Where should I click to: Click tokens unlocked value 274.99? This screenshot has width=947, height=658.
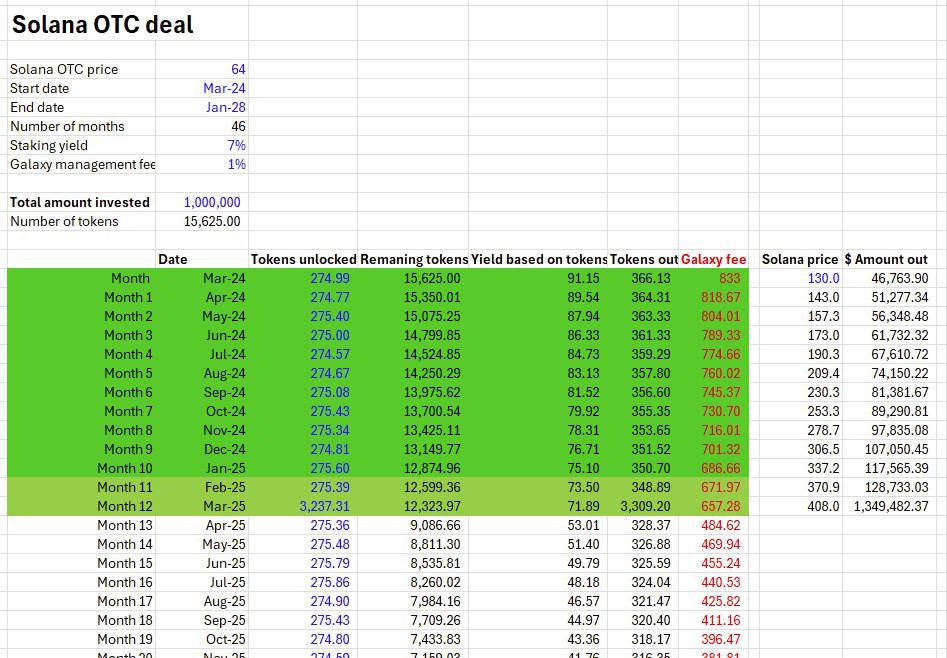tap(330, 279)
